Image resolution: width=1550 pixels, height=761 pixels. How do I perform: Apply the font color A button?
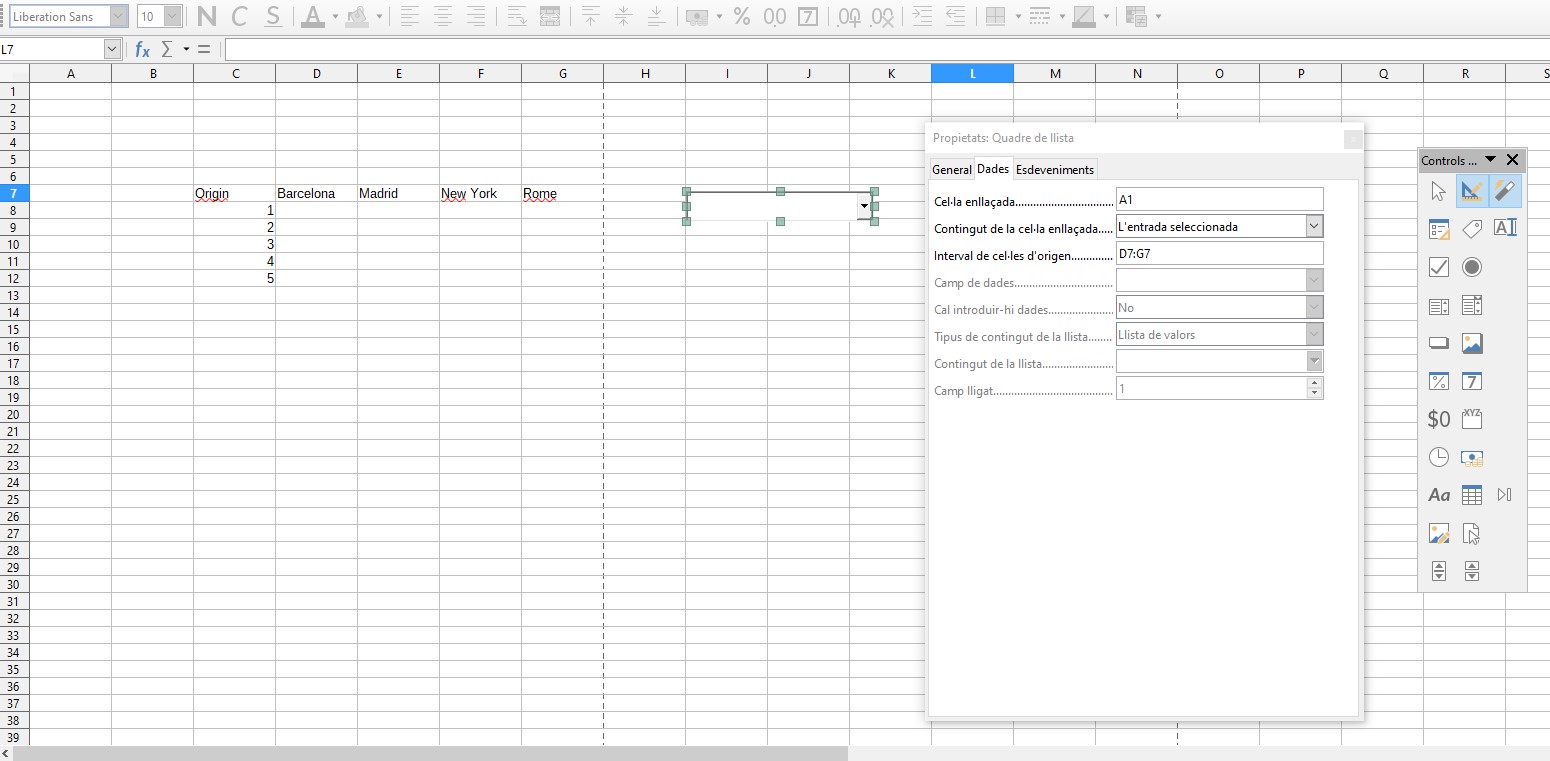click(x=313, y=16)
